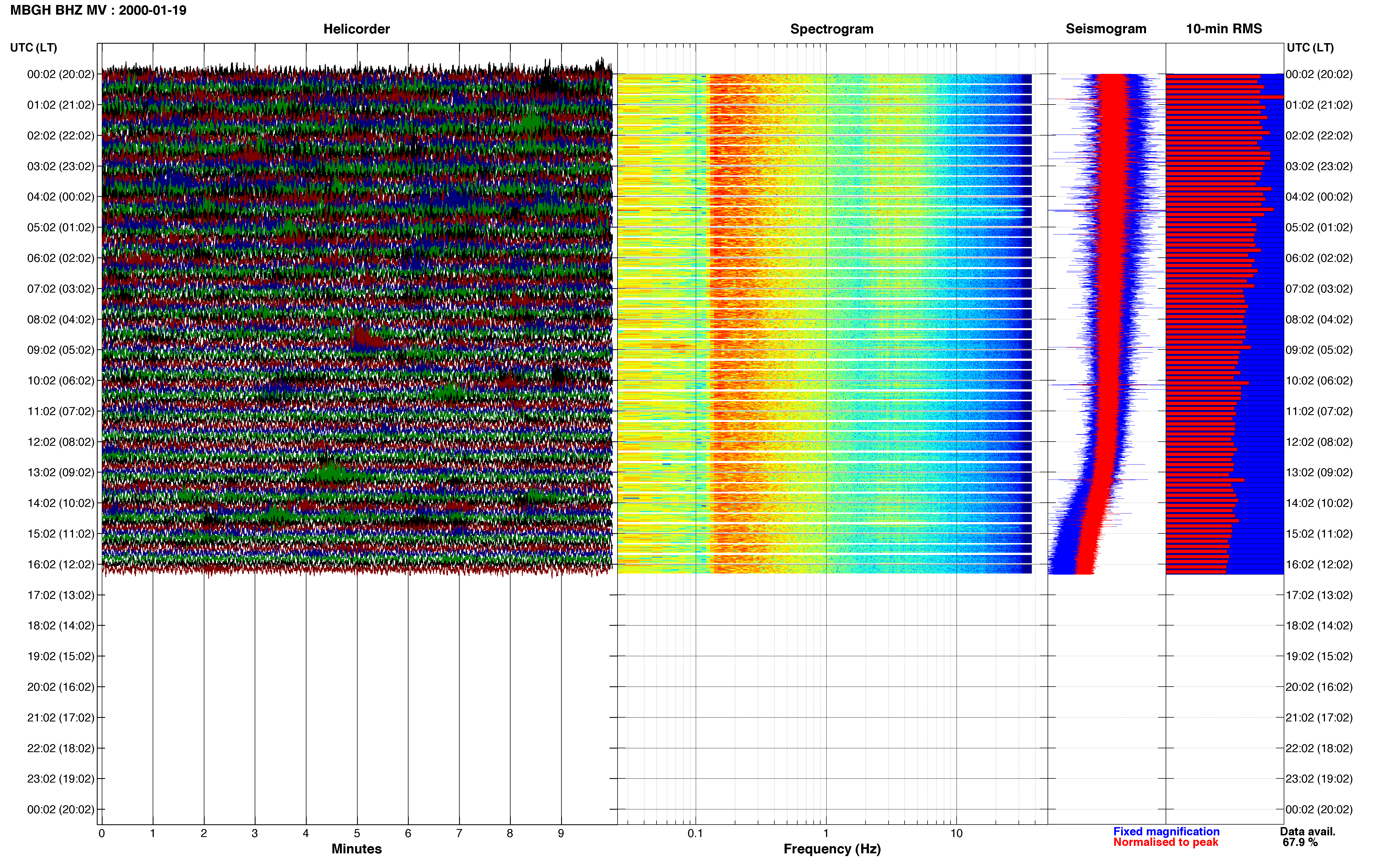1388x868 pixels.
Task: Select left-axis time label 07:02 (03:02)
Action: 61,289
